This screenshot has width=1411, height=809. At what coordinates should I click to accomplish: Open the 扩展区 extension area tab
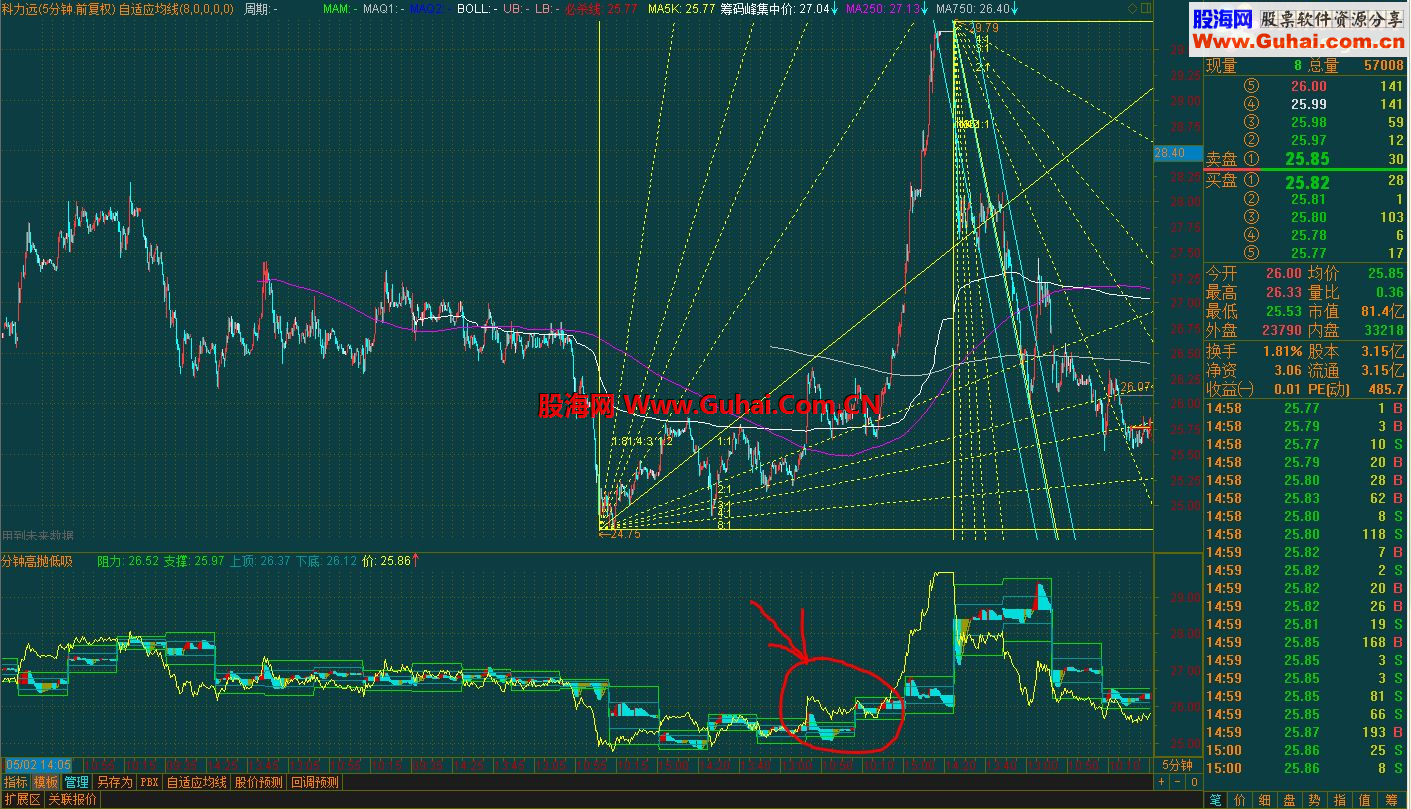[22, 799]
